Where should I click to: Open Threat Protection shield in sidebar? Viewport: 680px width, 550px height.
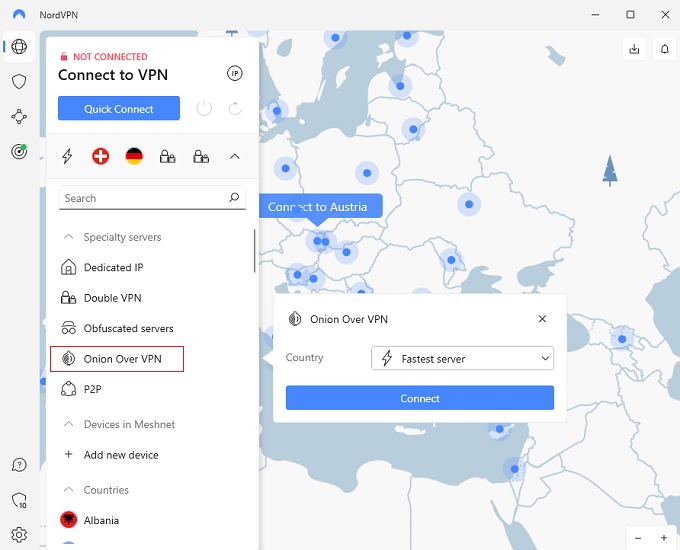(x=19, y=82)
